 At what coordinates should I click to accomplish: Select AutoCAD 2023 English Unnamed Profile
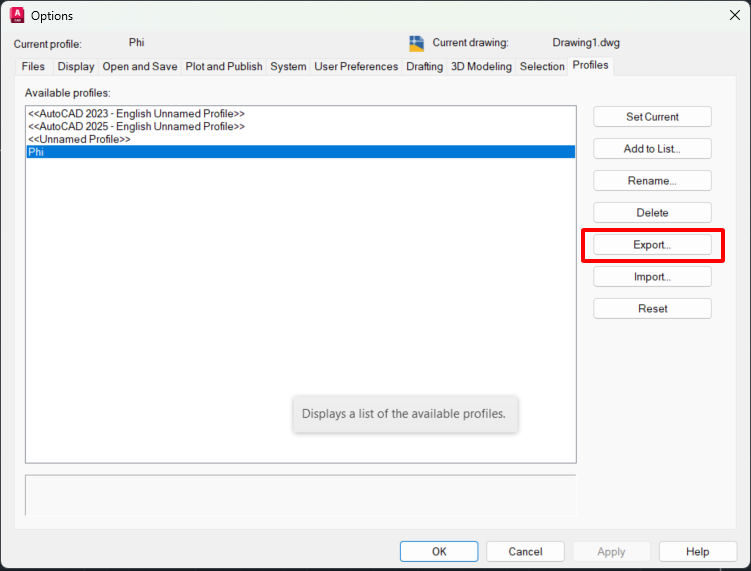point(301,114)
